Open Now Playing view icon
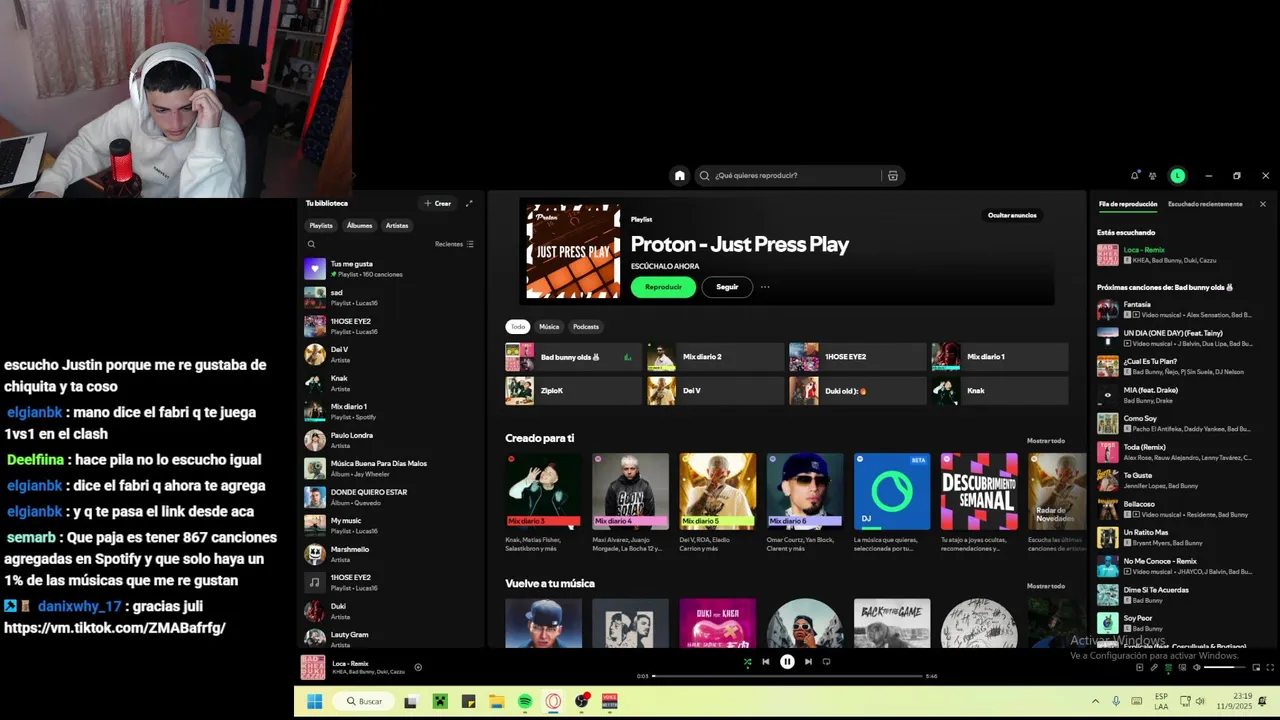 [1139, 667]
